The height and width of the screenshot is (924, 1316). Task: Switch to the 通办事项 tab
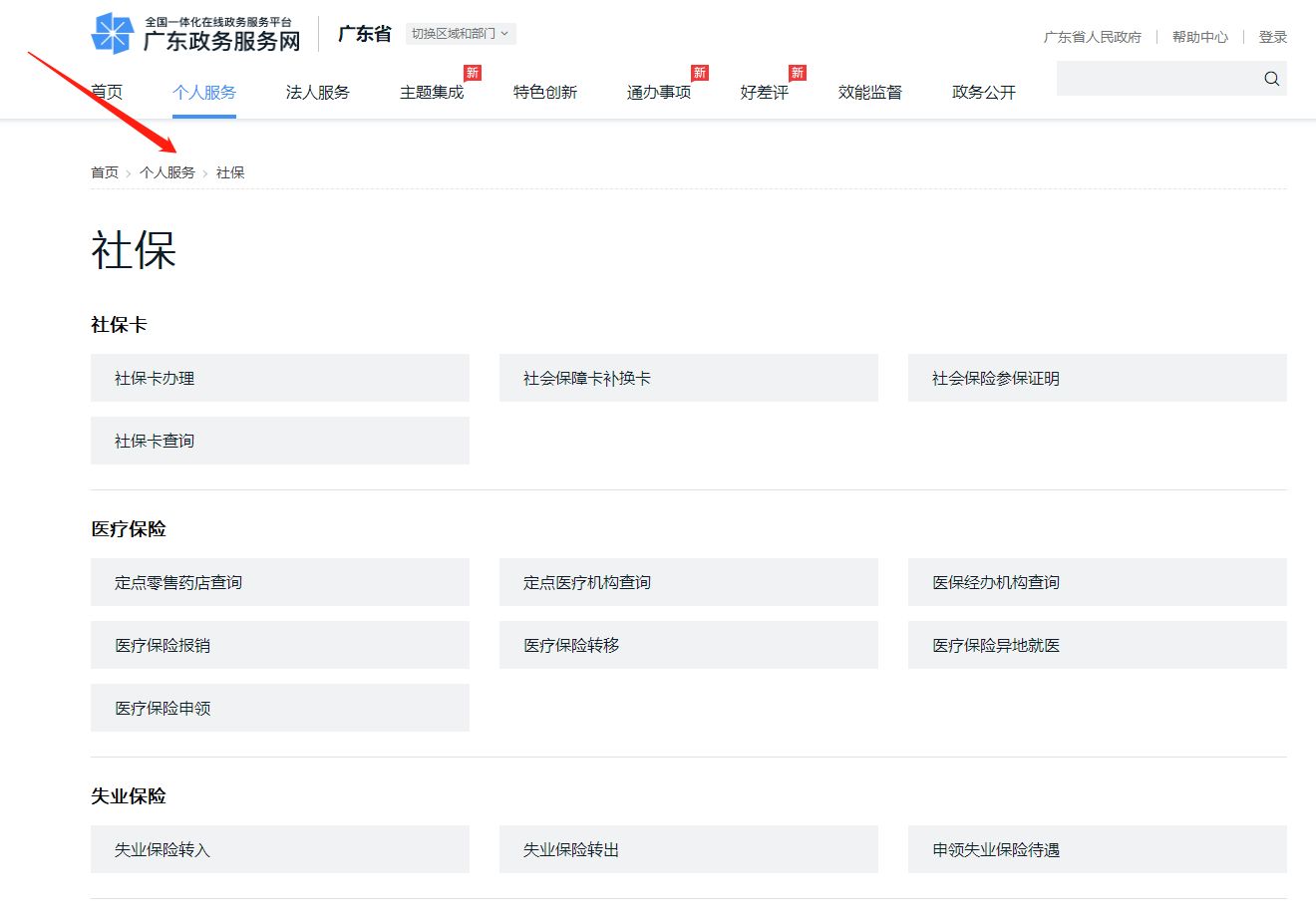[x=659, y=93]
